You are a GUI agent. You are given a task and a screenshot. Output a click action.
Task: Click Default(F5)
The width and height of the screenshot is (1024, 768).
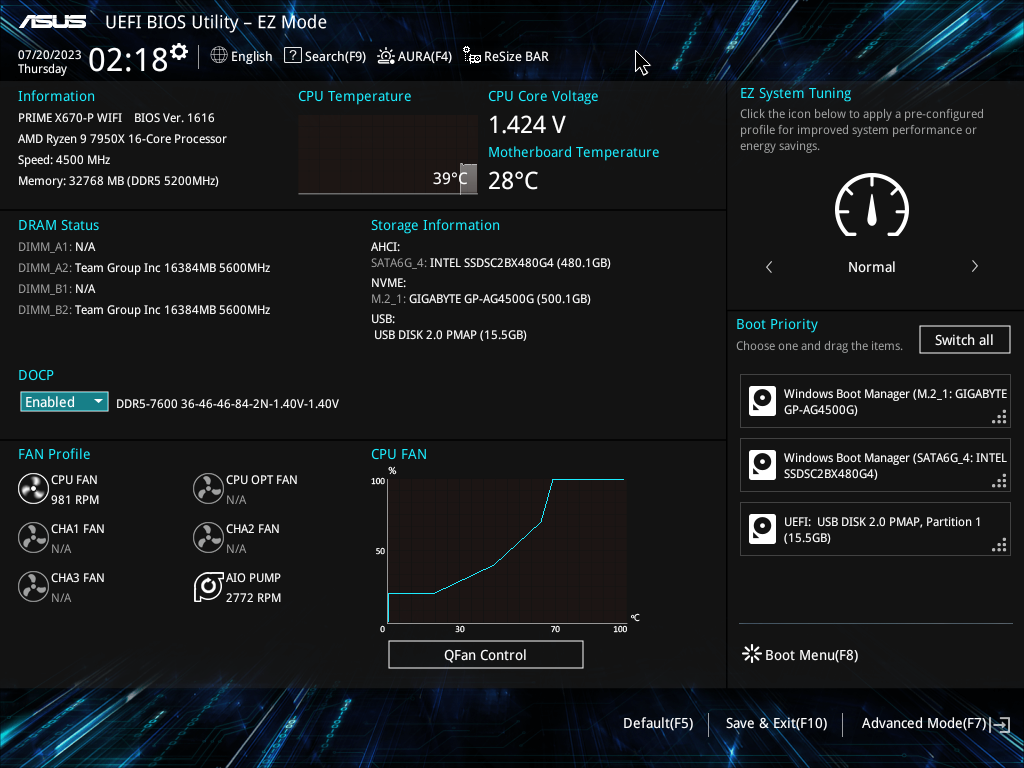coord(658,723)
